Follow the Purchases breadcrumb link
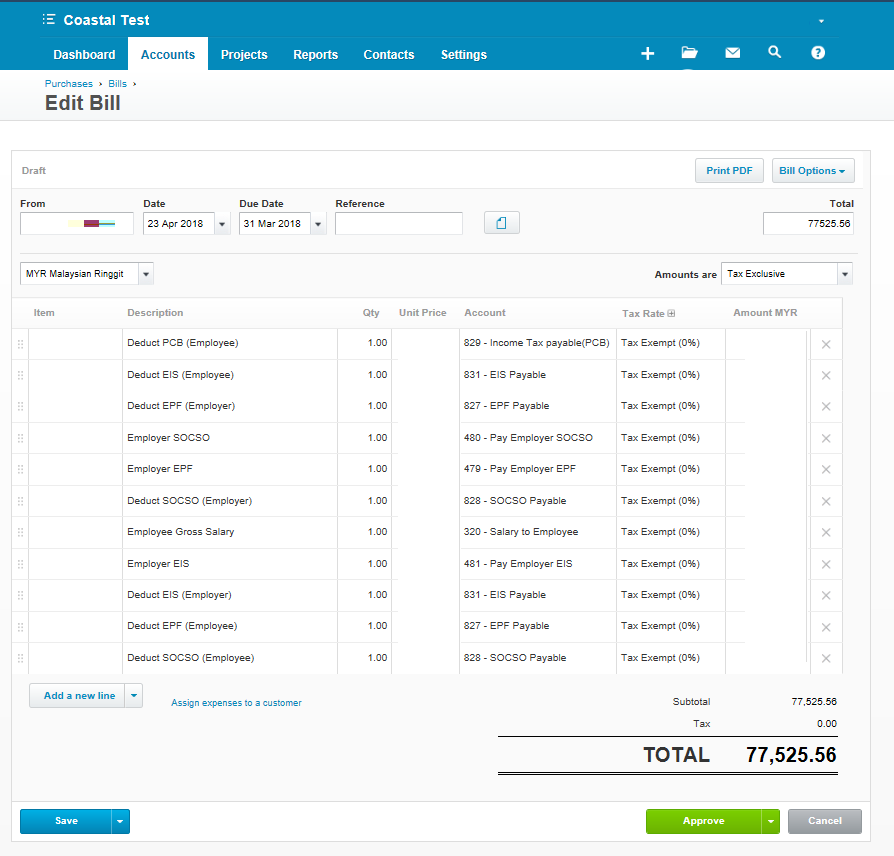Screen dimensions: 894x856 coord(68,84)
